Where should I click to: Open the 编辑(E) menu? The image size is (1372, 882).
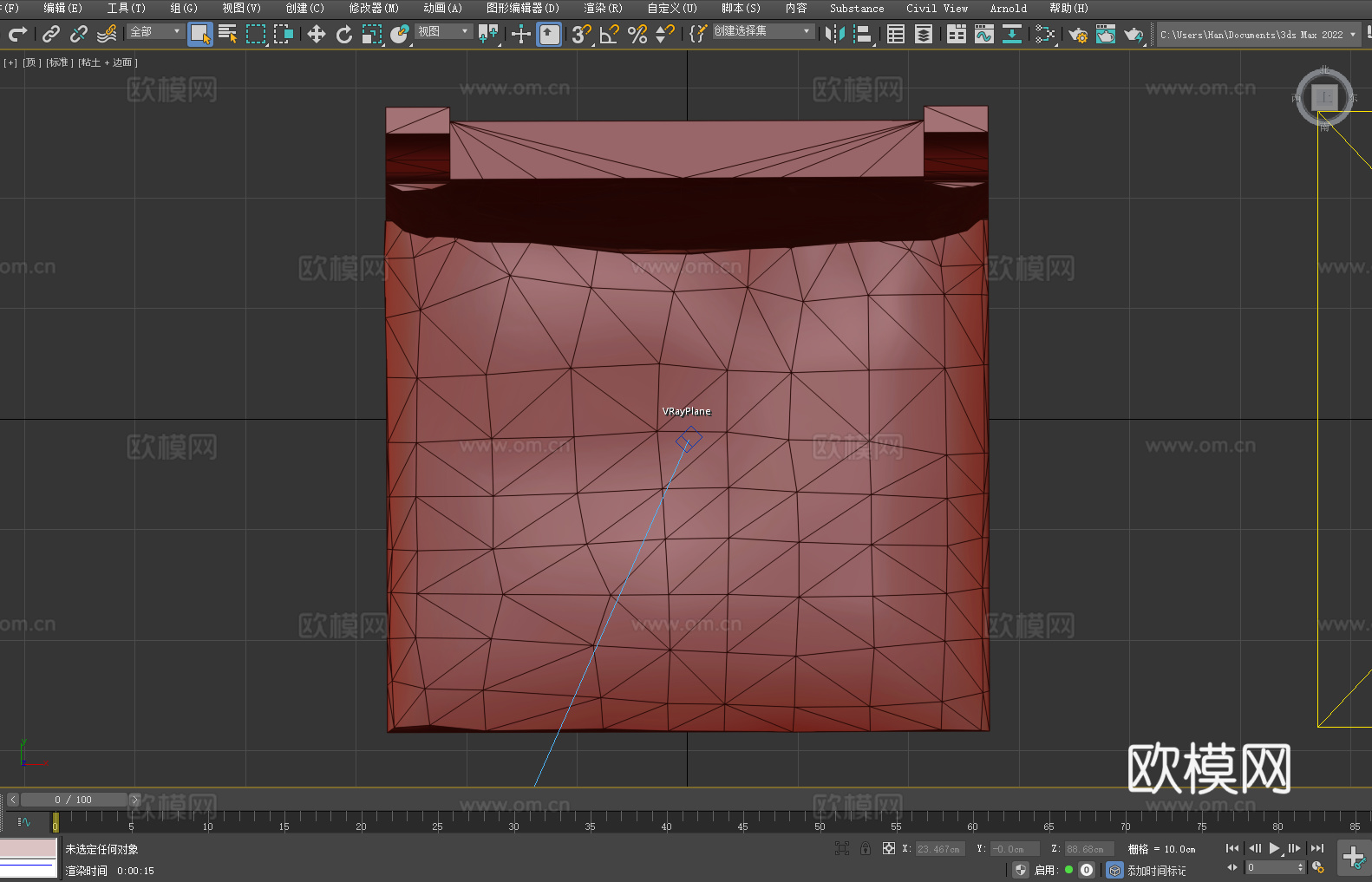tap(62, 8)
